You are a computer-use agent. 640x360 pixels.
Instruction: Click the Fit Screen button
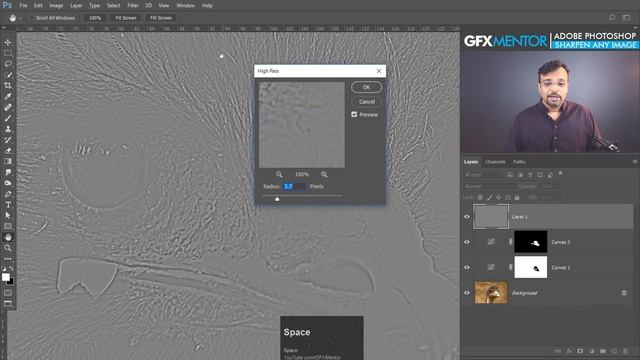(x=126, y=18)
